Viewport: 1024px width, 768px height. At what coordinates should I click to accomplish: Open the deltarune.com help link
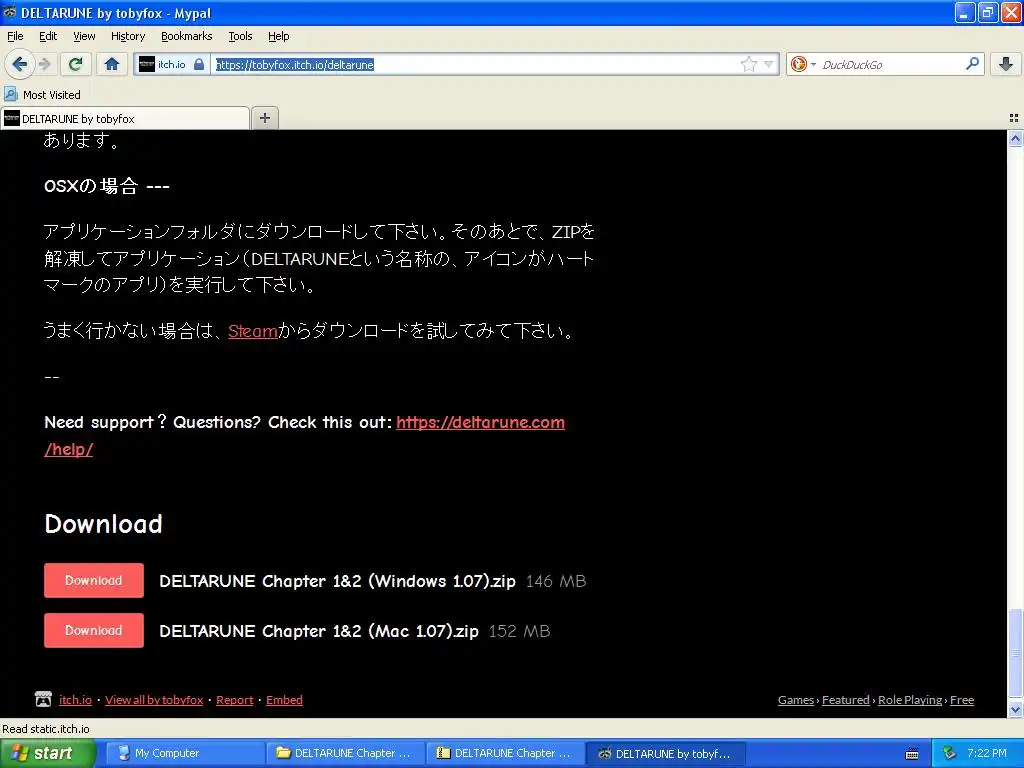(x=480, y=423)
